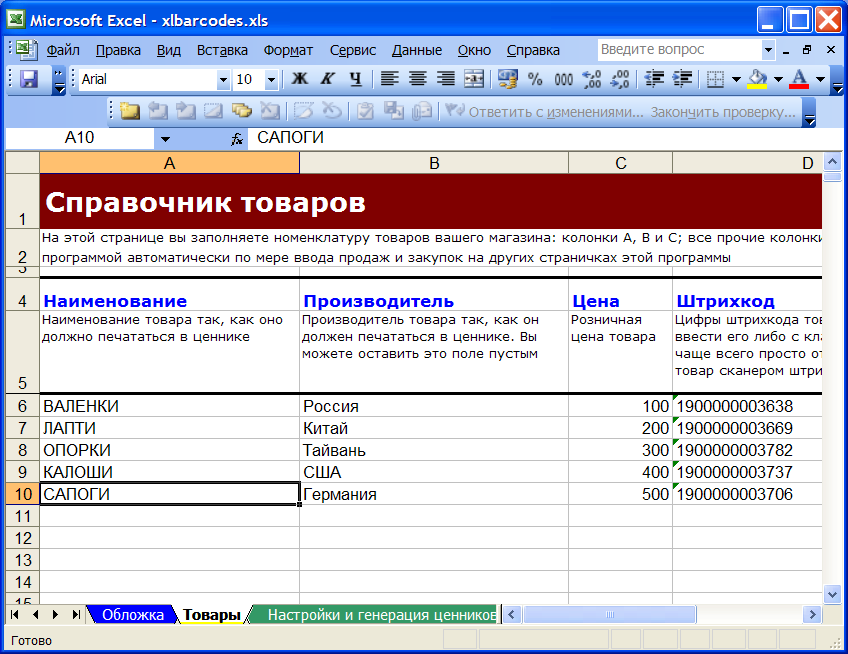Open the font size dropdown
848x654 pixels.
click(x=271, y=79)
